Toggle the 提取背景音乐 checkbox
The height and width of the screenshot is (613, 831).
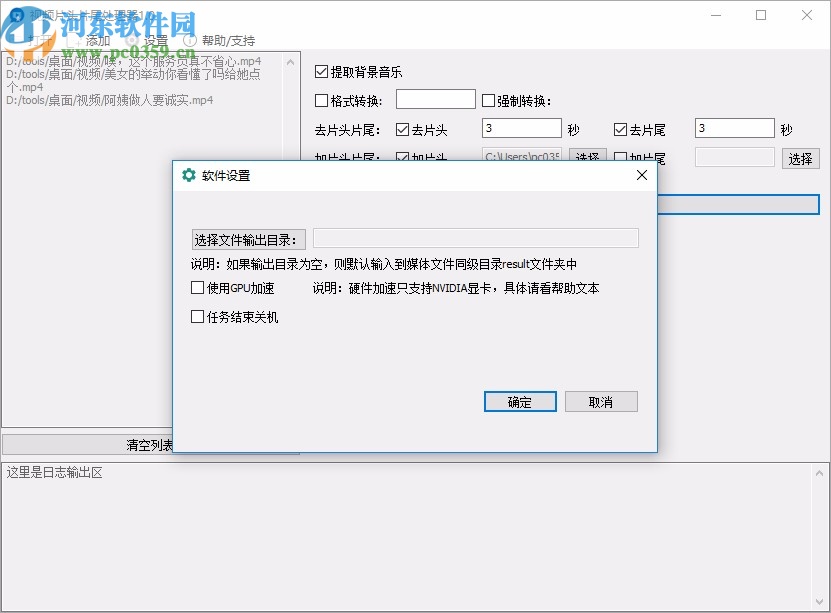322,71
